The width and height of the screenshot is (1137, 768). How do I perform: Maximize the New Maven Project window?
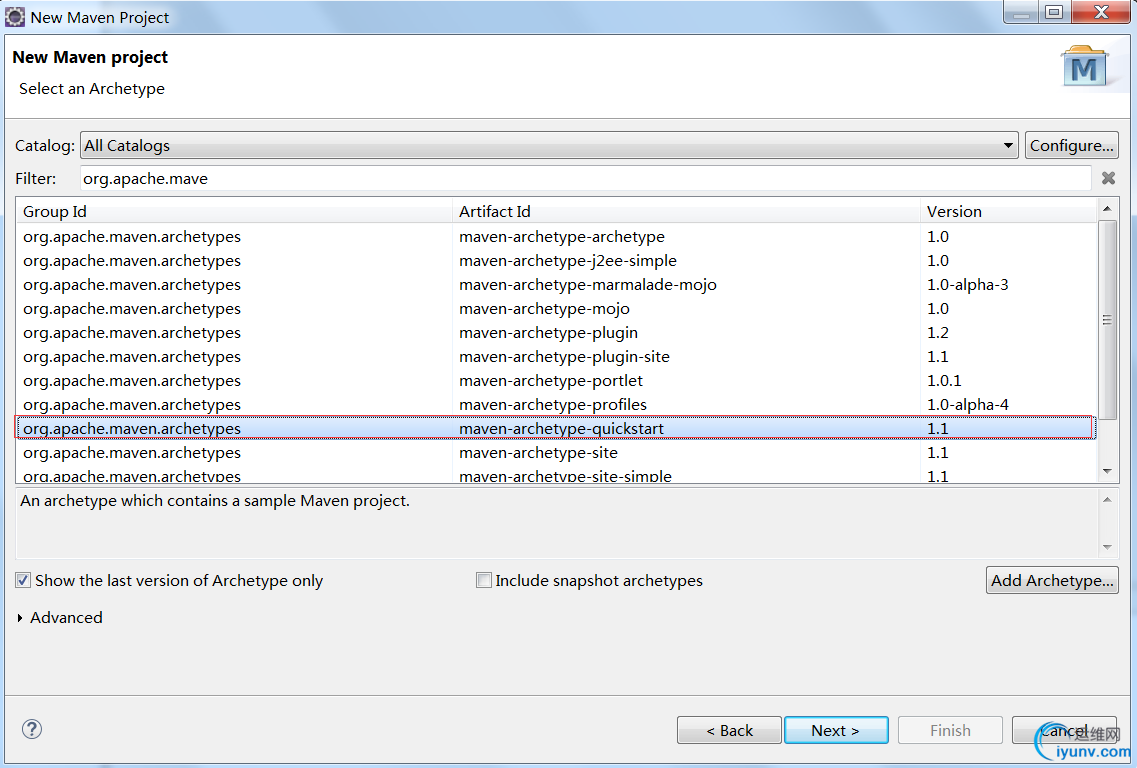coord(1054,12)
